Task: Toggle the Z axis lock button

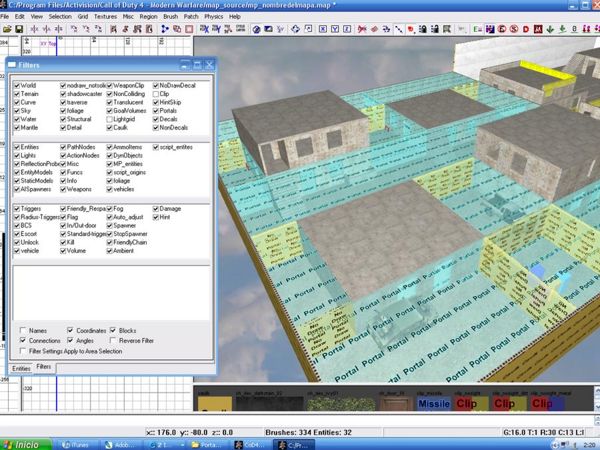Action: 347,29
